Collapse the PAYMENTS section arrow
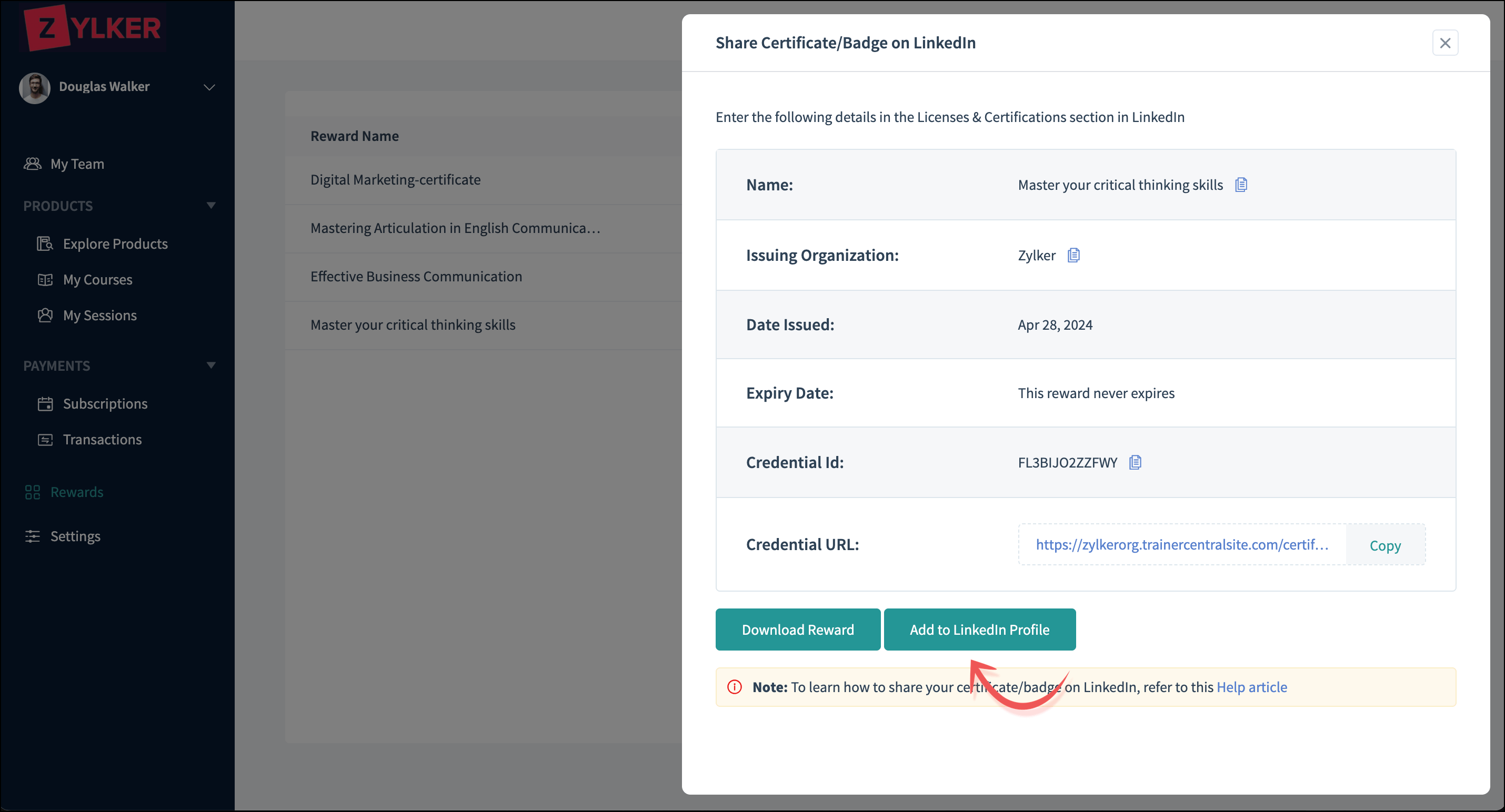Screen dimensions: 1505x812 pyautogui.click(x=211, y=366)
